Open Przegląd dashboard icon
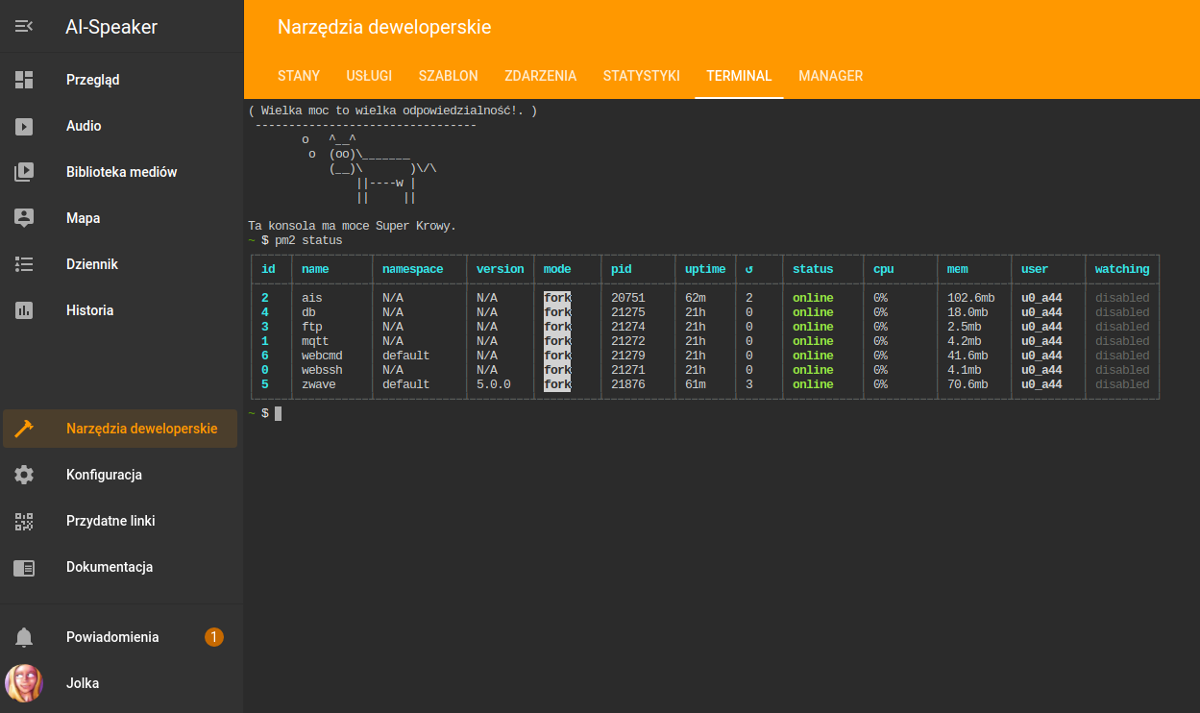Screen dimensions: 1200x713 tap(24, 80)
